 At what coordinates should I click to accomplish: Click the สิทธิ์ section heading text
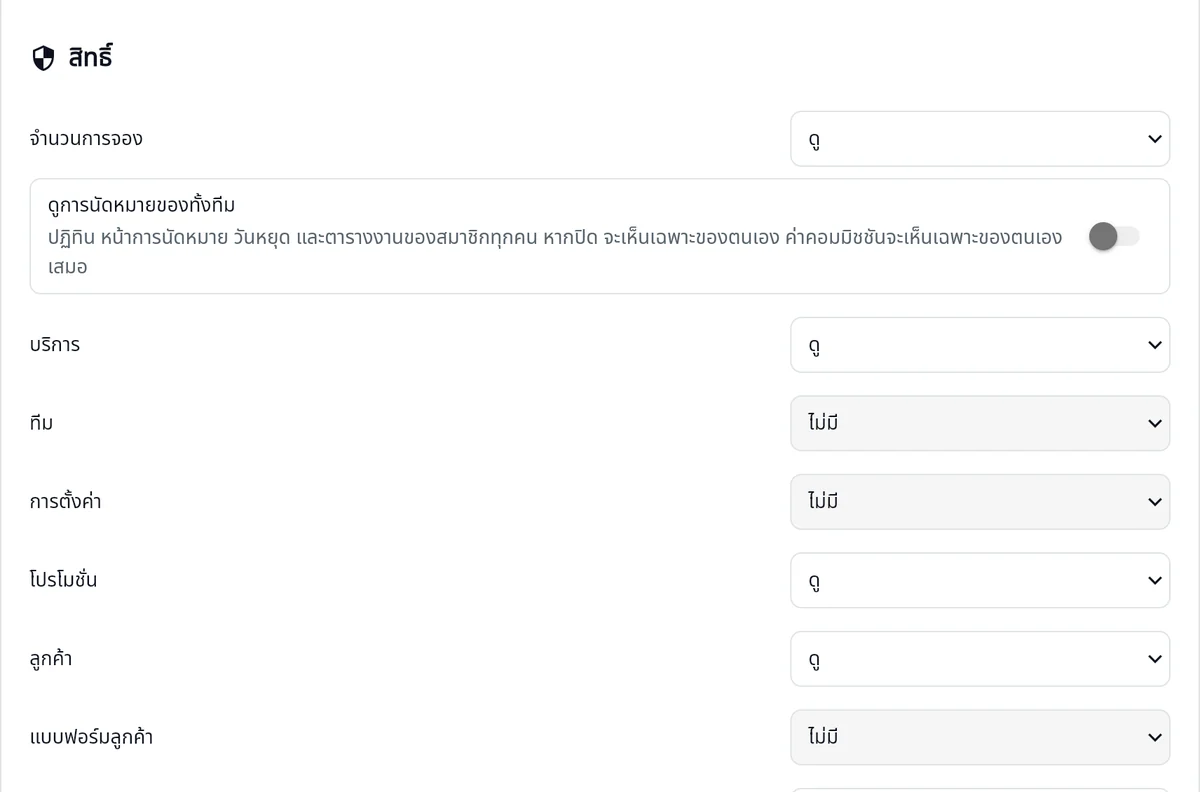coord(90,57)
